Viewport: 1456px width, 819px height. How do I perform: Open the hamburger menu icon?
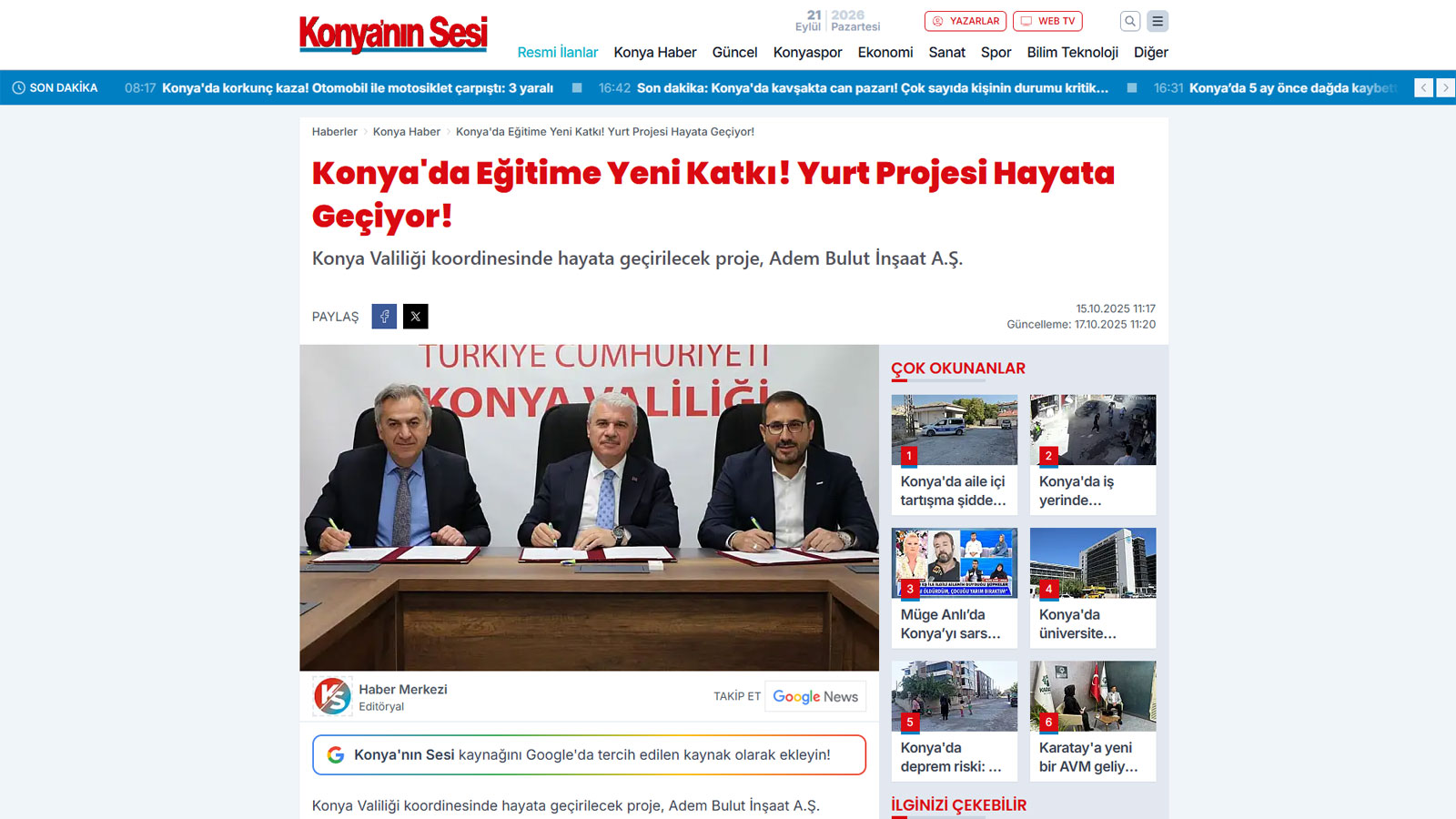(1158, 21)
